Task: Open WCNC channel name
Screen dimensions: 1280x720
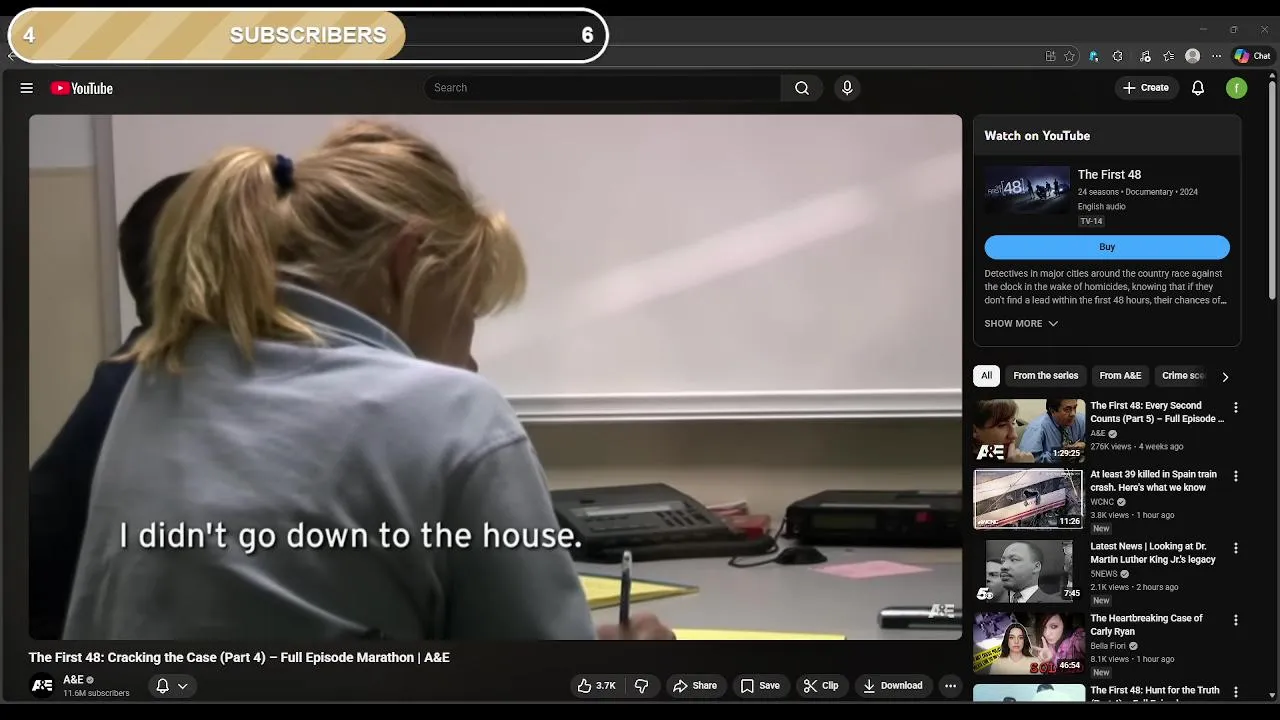Action: (x=1102, y=502)
